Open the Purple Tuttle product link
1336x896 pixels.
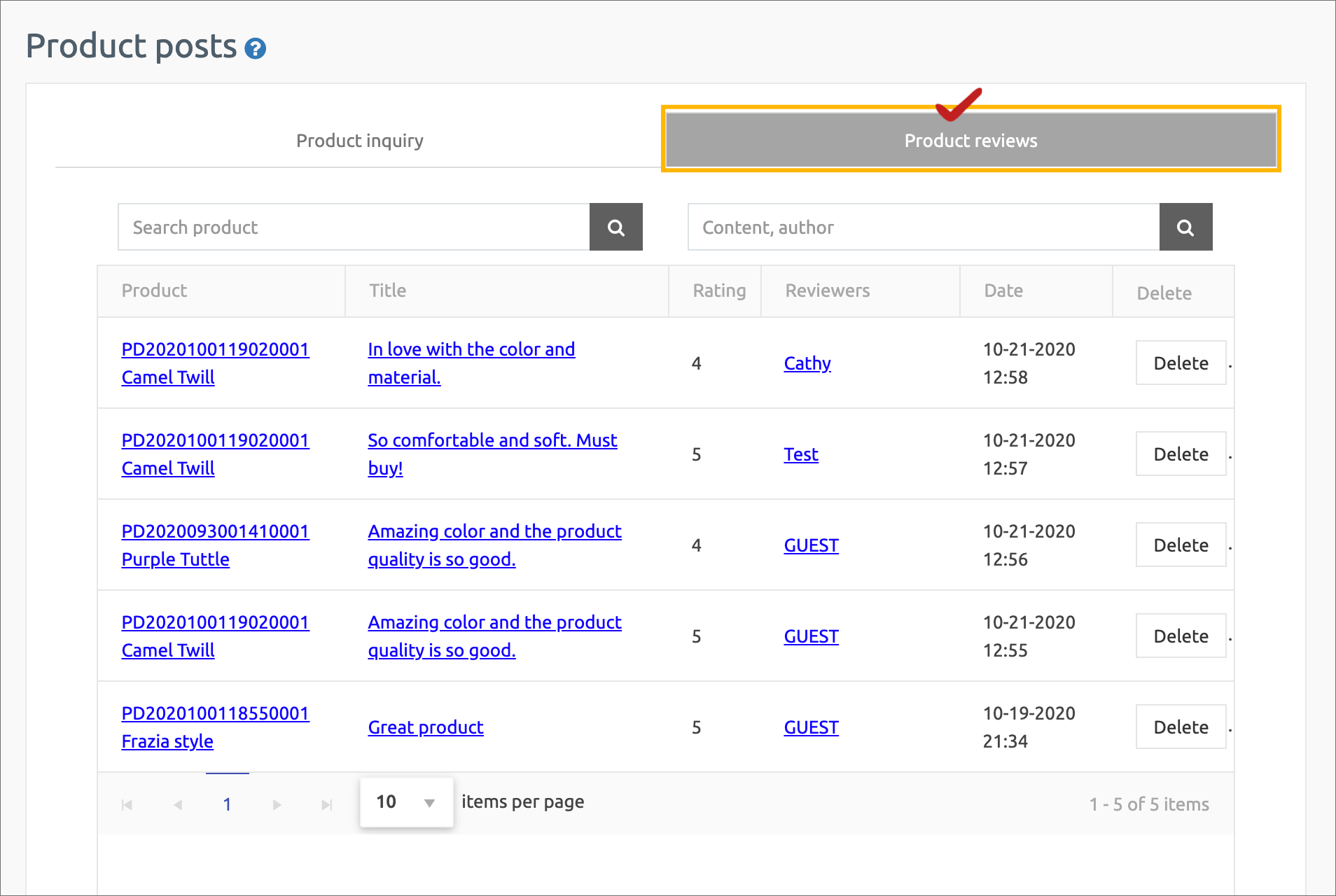(x=175, y=559)
